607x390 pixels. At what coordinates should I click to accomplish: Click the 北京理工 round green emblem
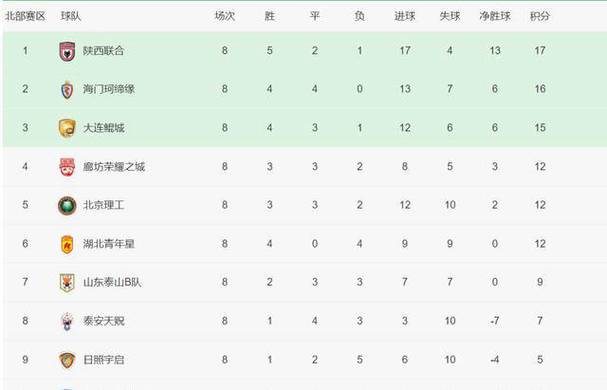point(67,205)
